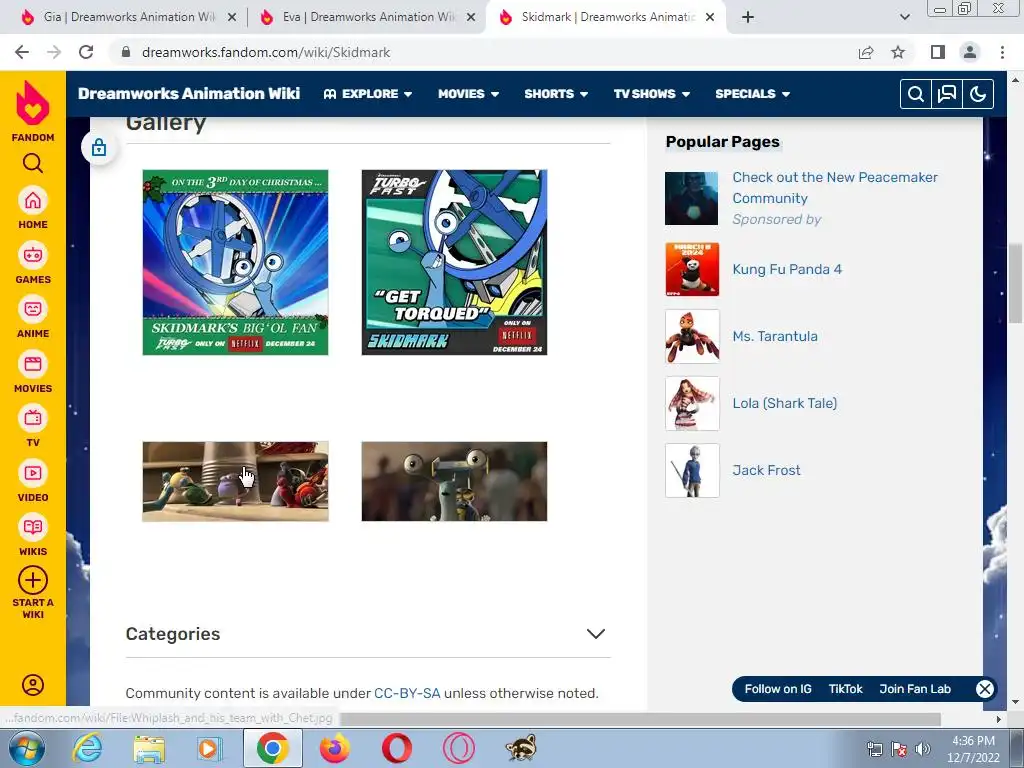Open the New Peacemaker Community link

tap(835, 187)
